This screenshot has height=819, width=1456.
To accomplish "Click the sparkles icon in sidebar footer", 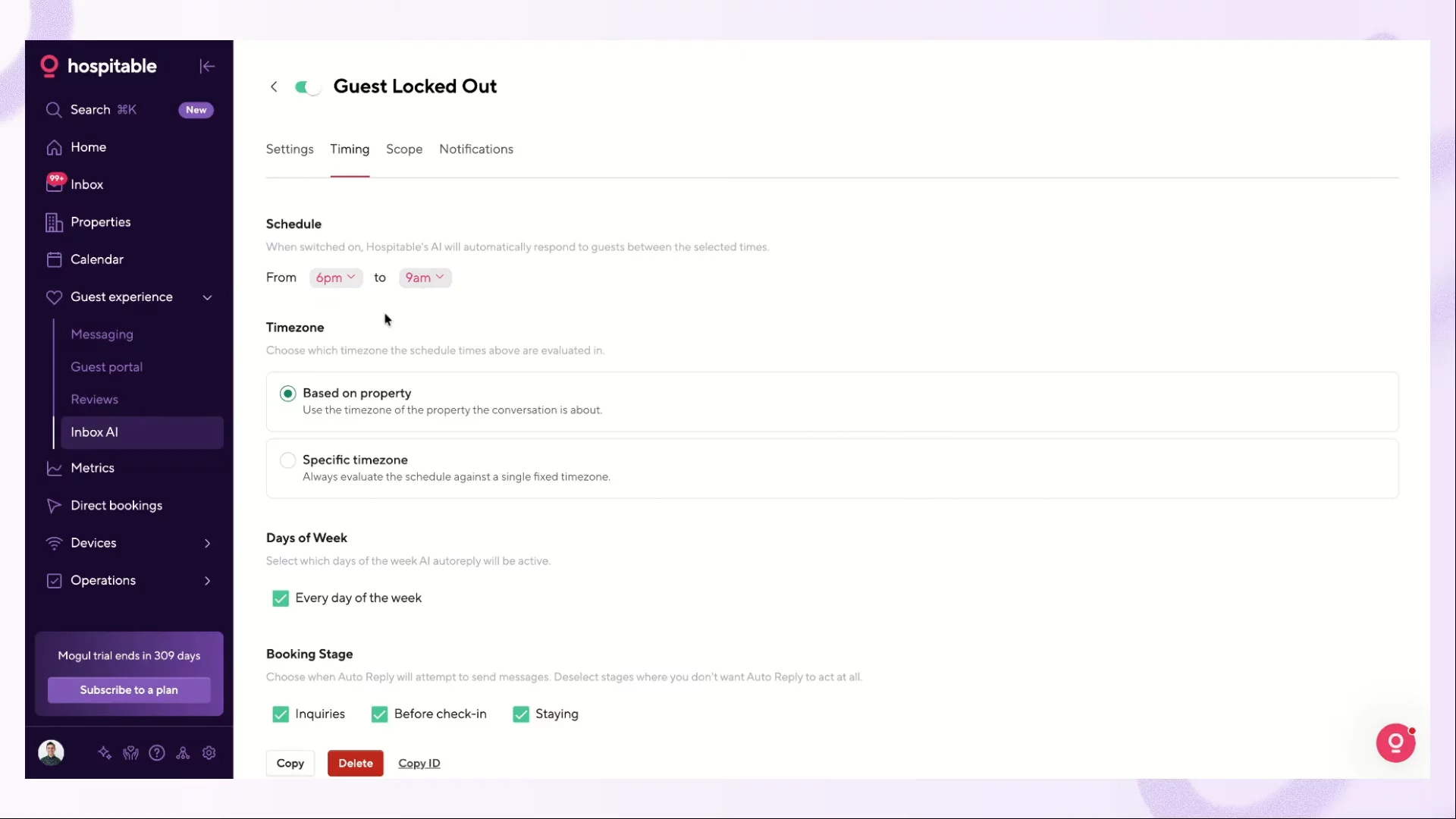I will click(105, 753).
